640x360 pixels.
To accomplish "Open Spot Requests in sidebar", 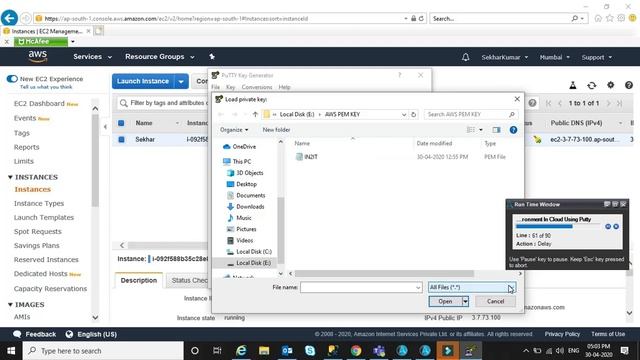I will (38, 231).
